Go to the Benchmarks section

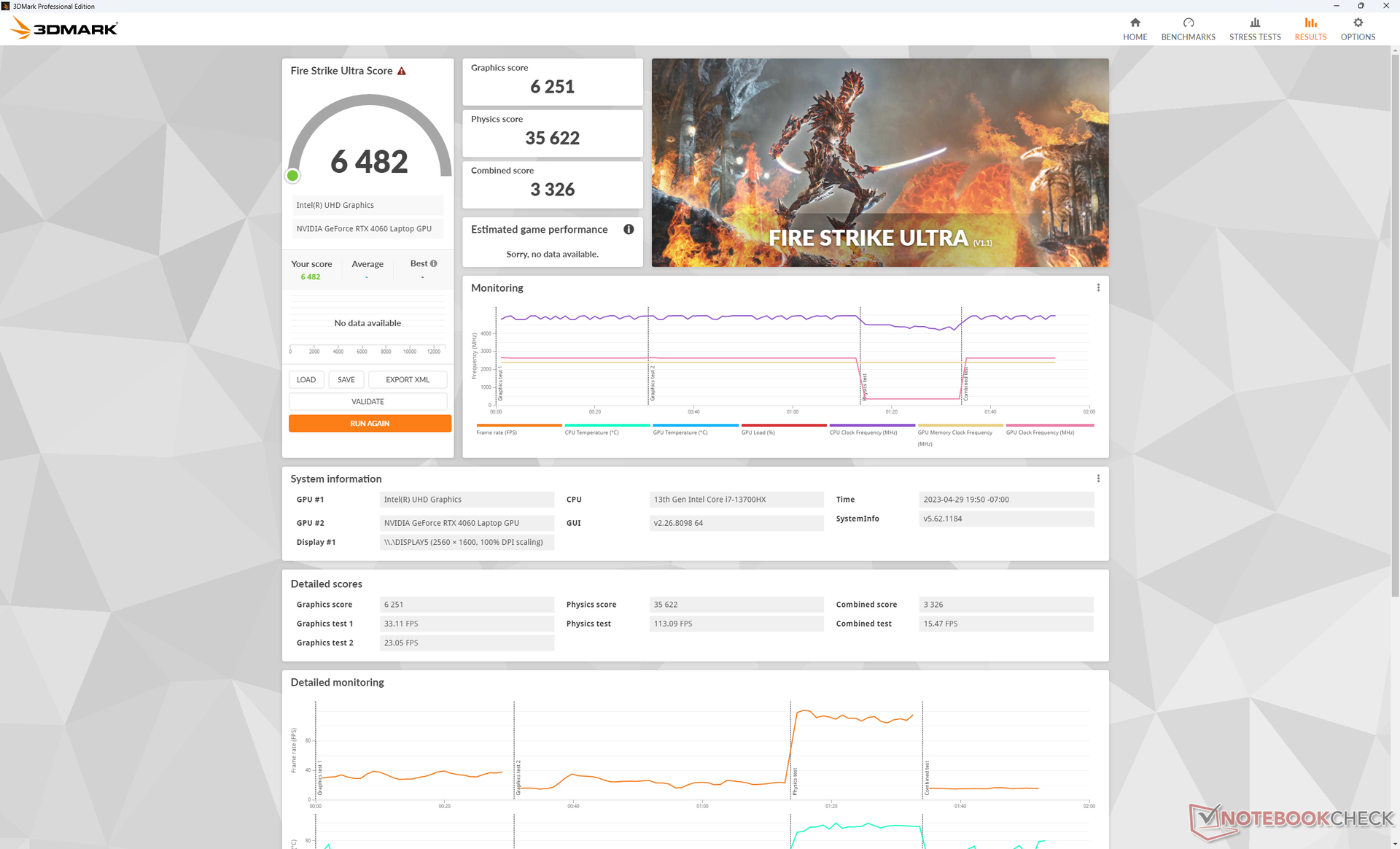[1188, 28]
